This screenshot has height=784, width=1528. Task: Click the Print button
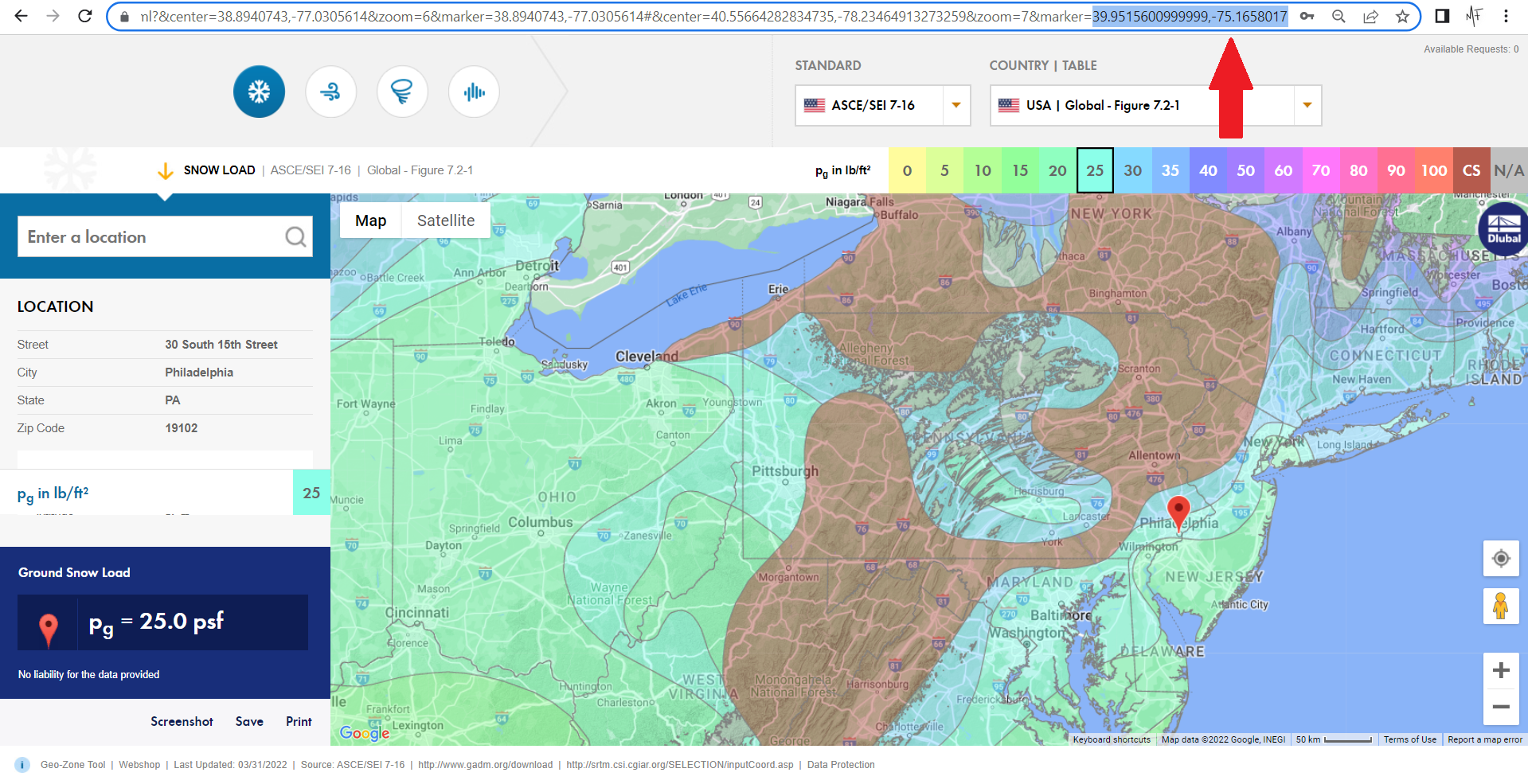(299, 721)
